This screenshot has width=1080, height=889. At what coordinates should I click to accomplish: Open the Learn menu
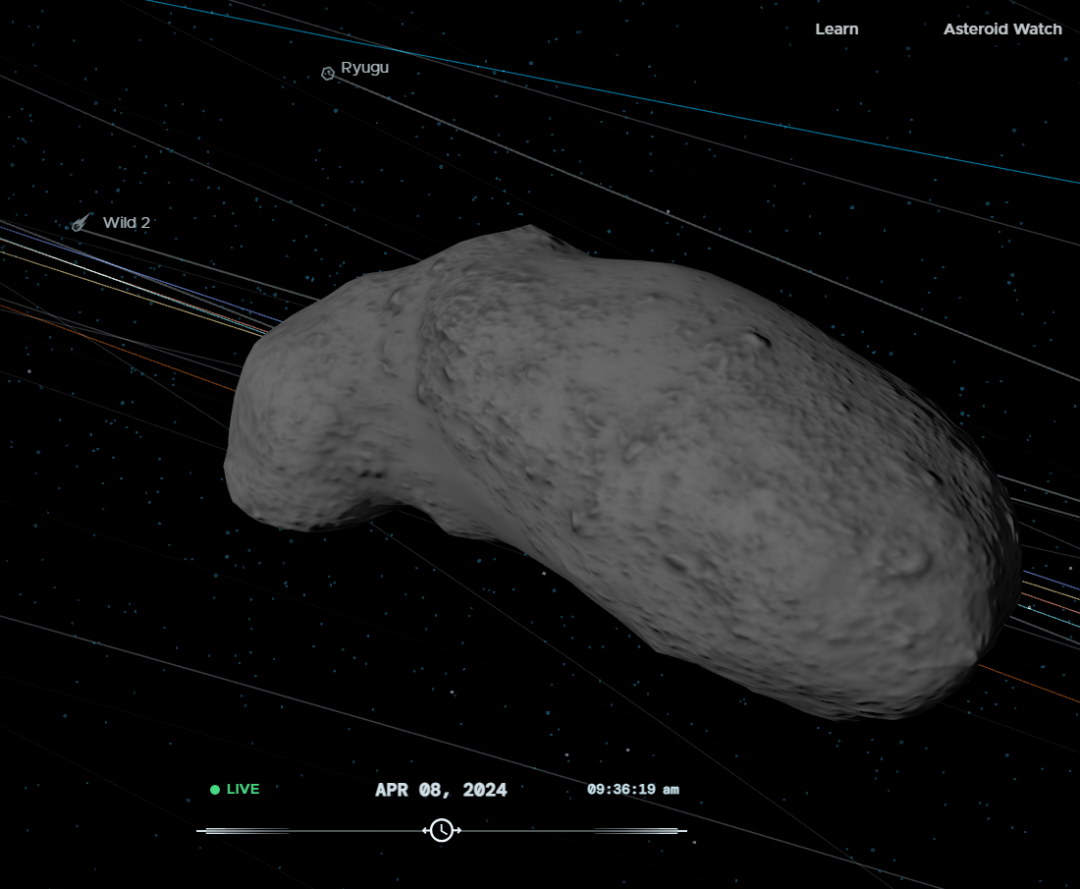tap(836, 29)
